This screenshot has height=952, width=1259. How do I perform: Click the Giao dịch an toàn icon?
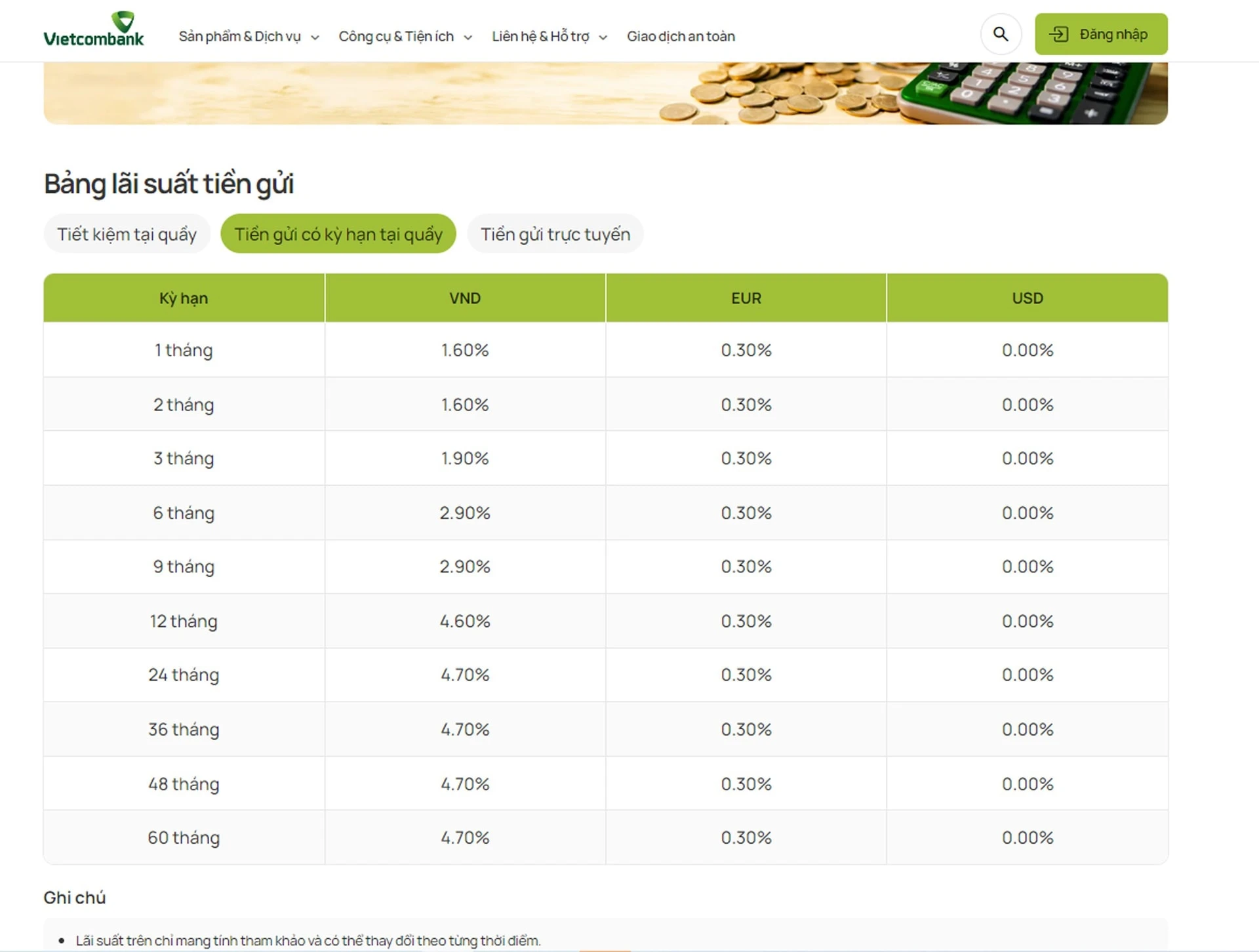[681, 35]
